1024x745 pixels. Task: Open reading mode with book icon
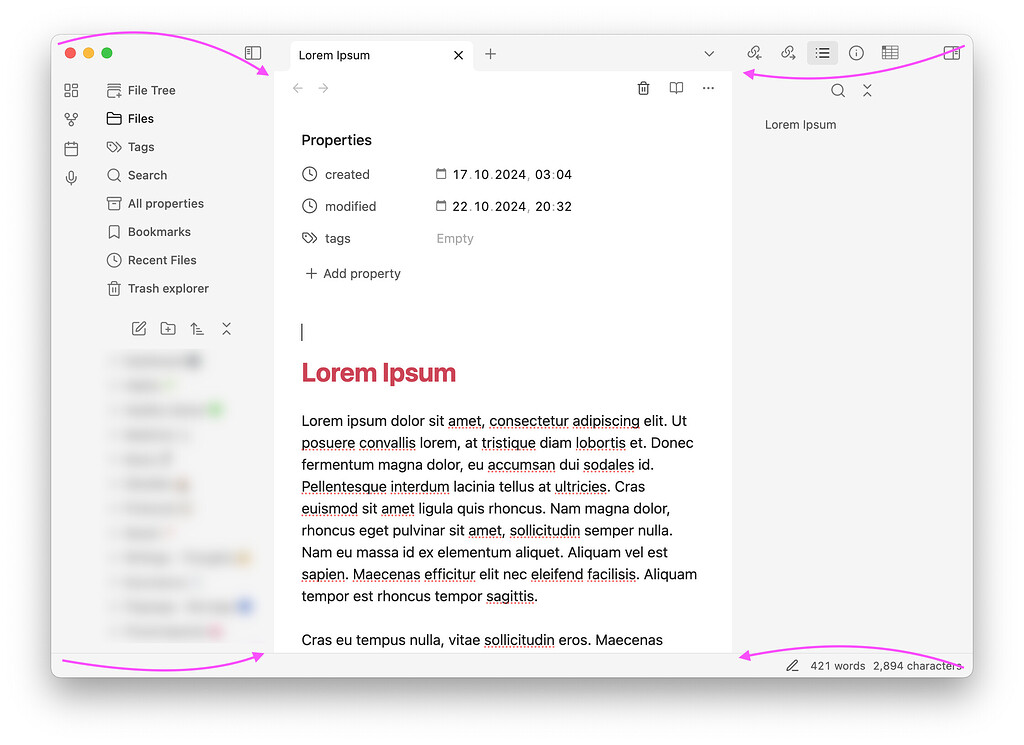(675, 88)
